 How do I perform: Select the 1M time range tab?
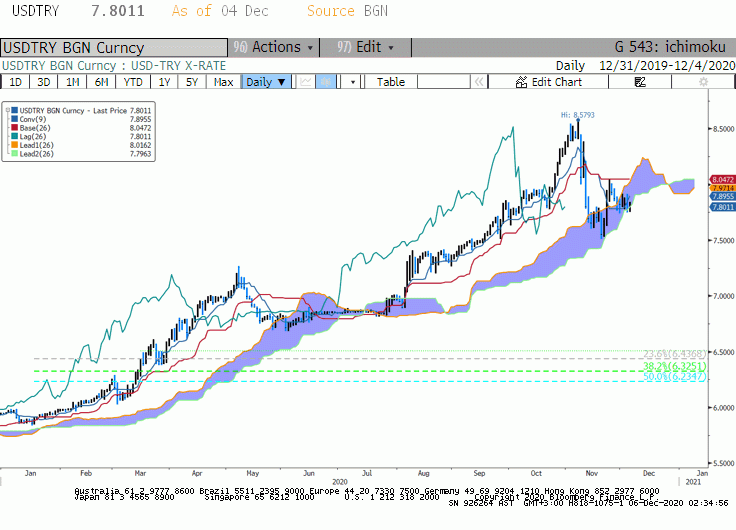[72, 82]
